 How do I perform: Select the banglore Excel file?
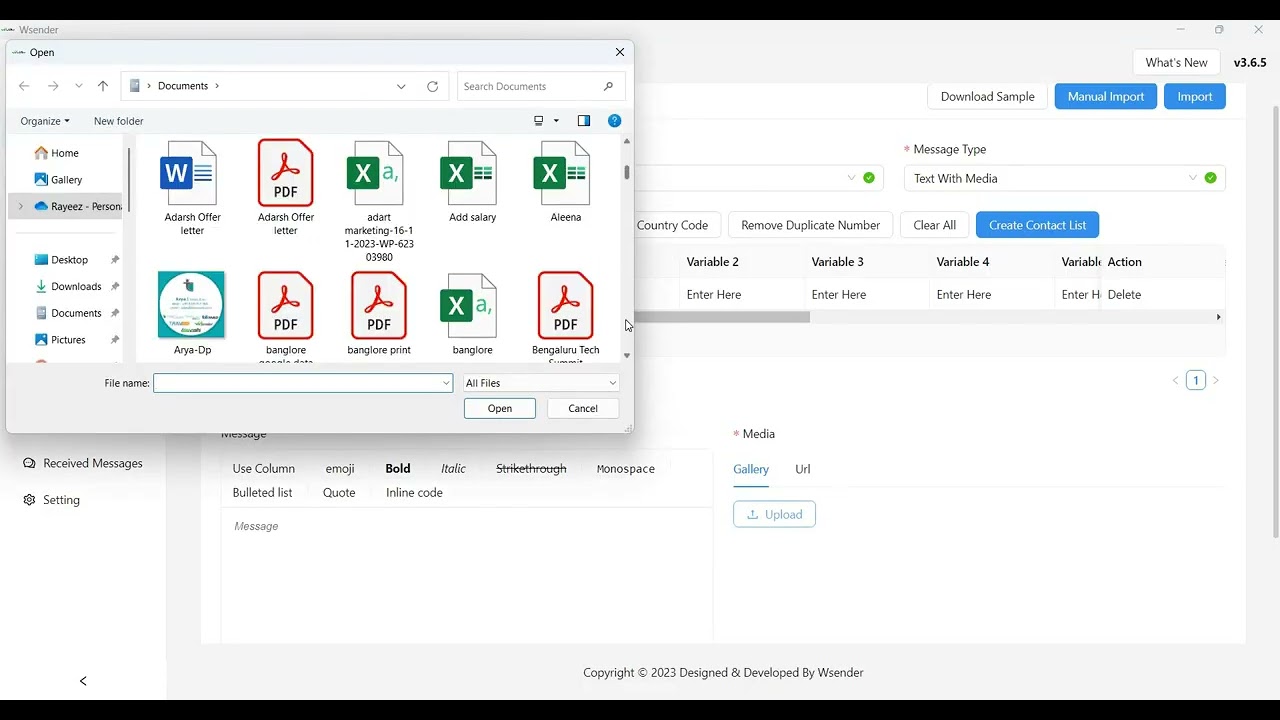coord(472,314)
